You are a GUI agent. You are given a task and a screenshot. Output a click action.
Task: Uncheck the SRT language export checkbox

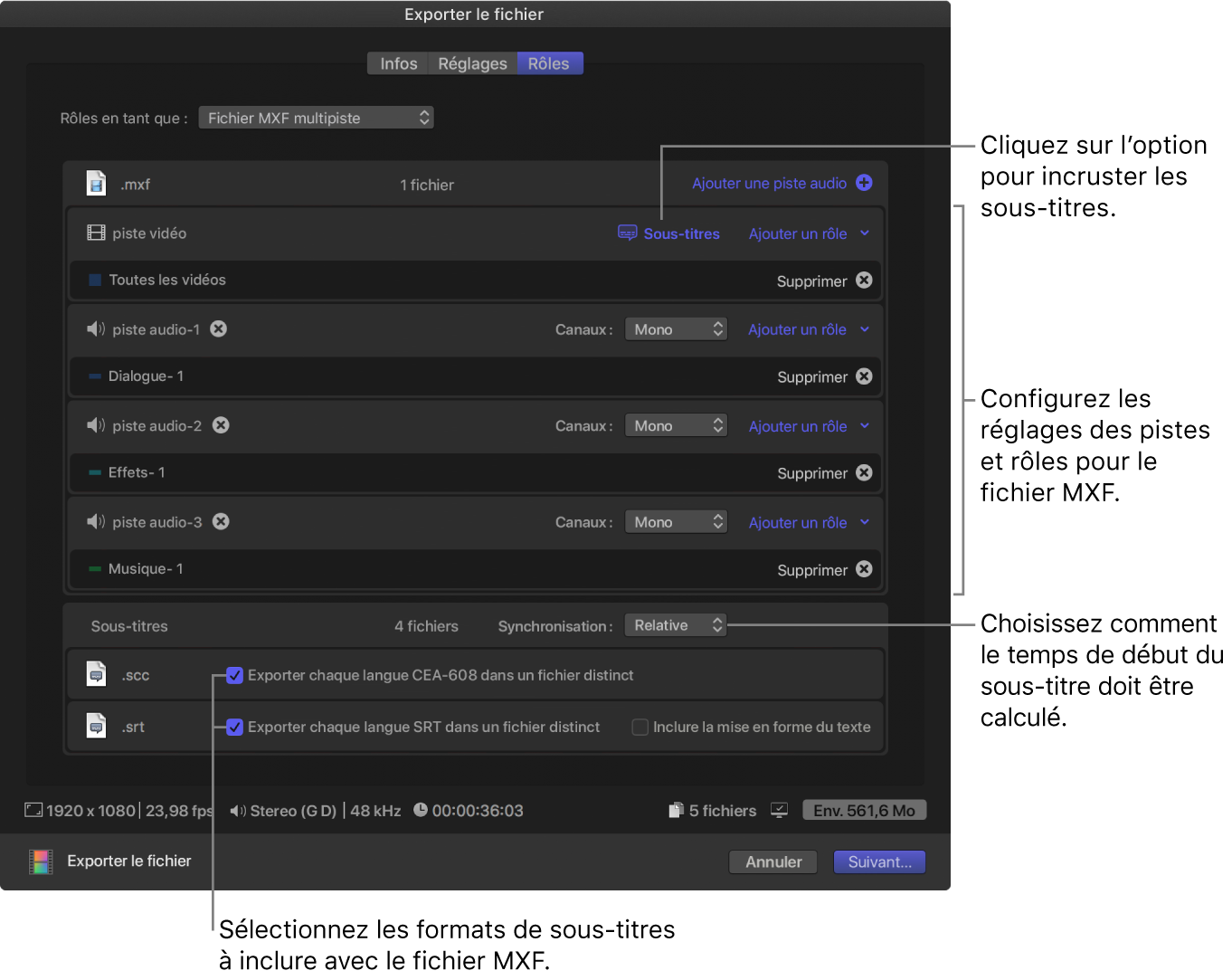click(234, 727)
